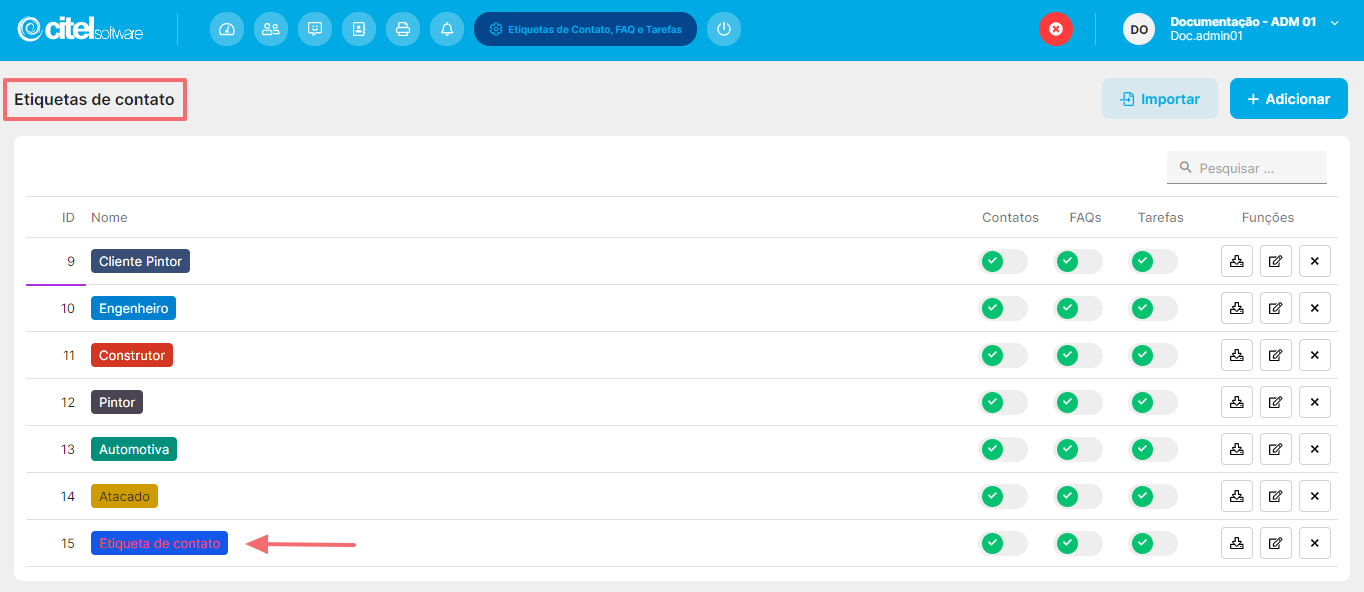Open the chat message icon
Screen dimensions: 1364x592
315,29
